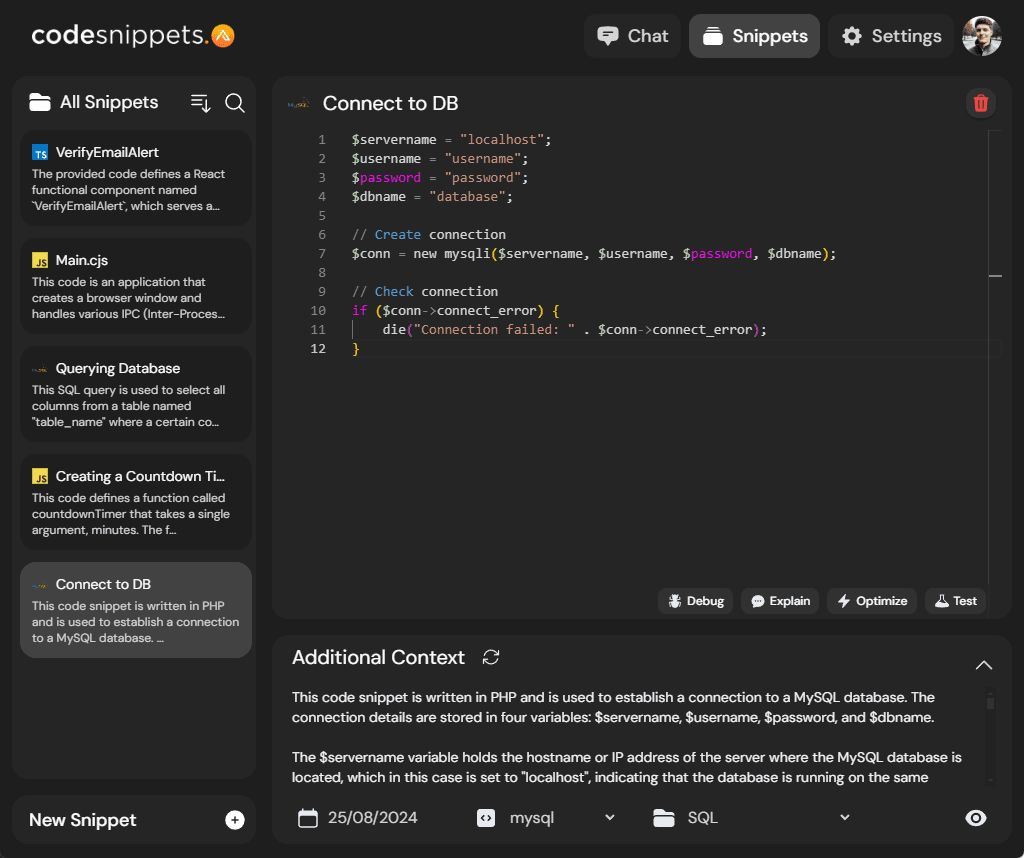Click the JS icon beside Creating a Countdown
Image resolution: width=1024 pixels, height=858 pixels.
tap(40, 477)
